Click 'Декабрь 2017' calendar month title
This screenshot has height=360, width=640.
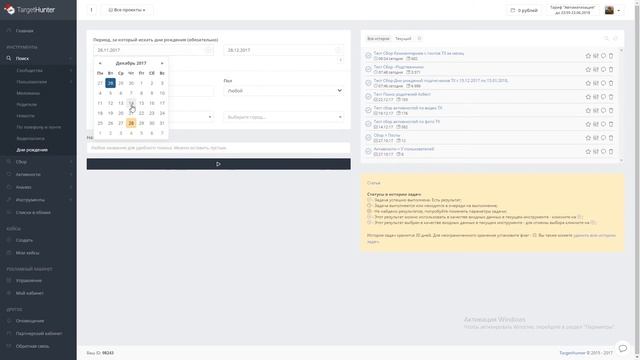(x=131, y=63)
